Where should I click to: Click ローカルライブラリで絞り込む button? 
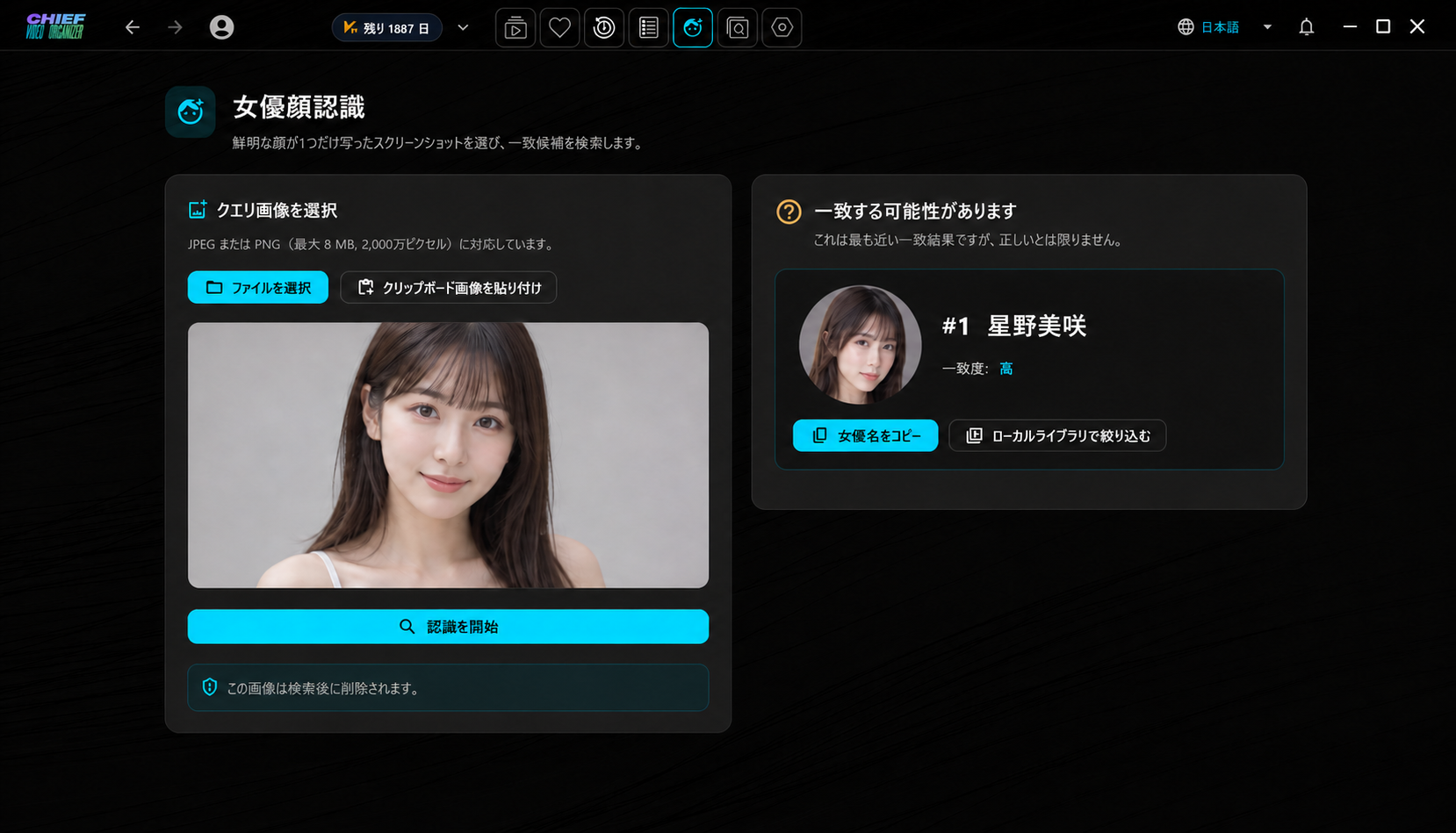click(1057, 435)
